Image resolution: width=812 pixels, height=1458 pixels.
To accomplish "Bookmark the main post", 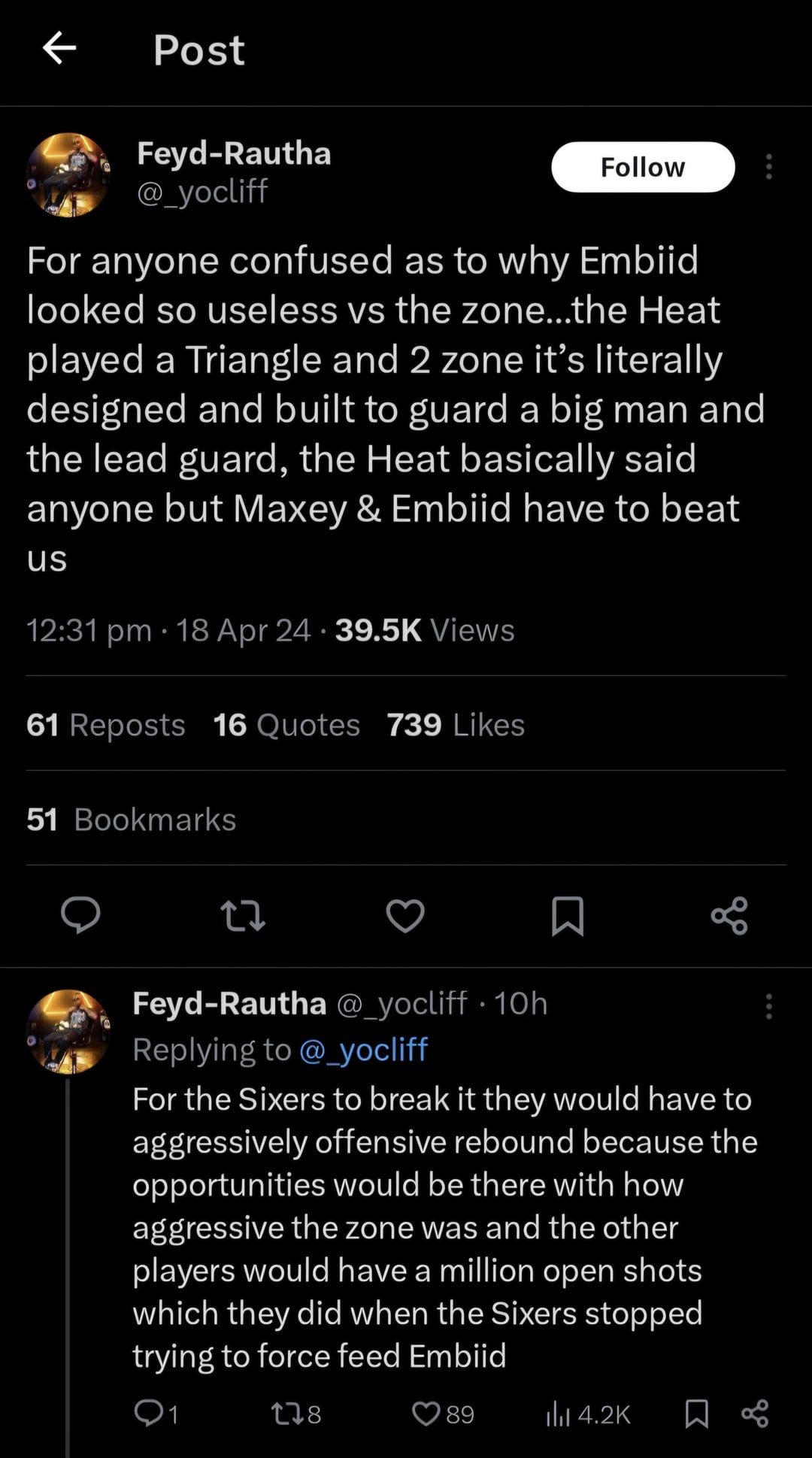I will click(x=568, y=915).
